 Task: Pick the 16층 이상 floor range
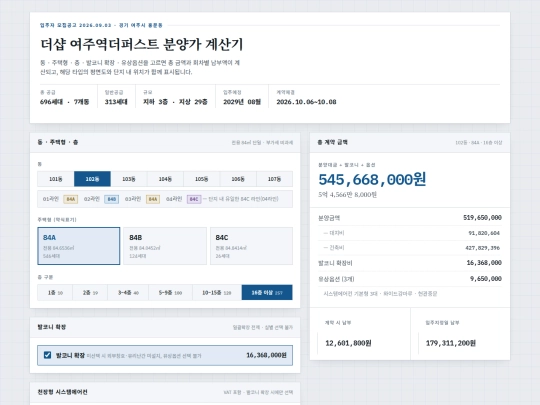click(267, 293)
